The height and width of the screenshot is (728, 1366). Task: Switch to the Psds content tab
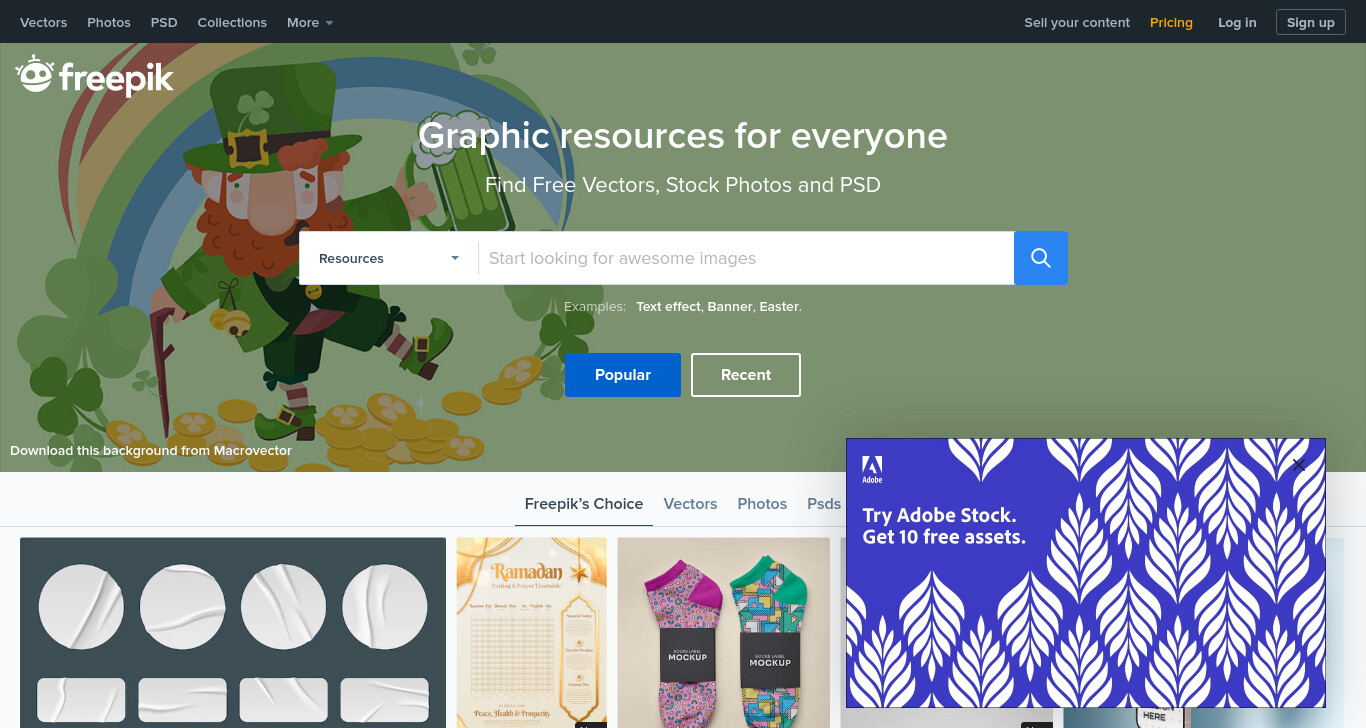coord(824,504)
